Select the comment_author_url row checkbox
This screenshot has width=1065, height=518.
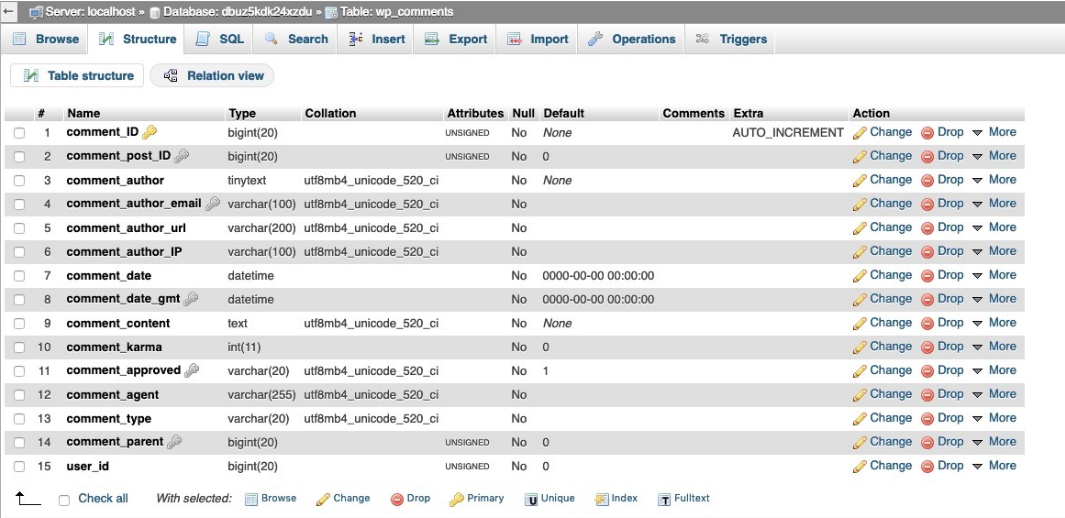(x=20, y=228)
